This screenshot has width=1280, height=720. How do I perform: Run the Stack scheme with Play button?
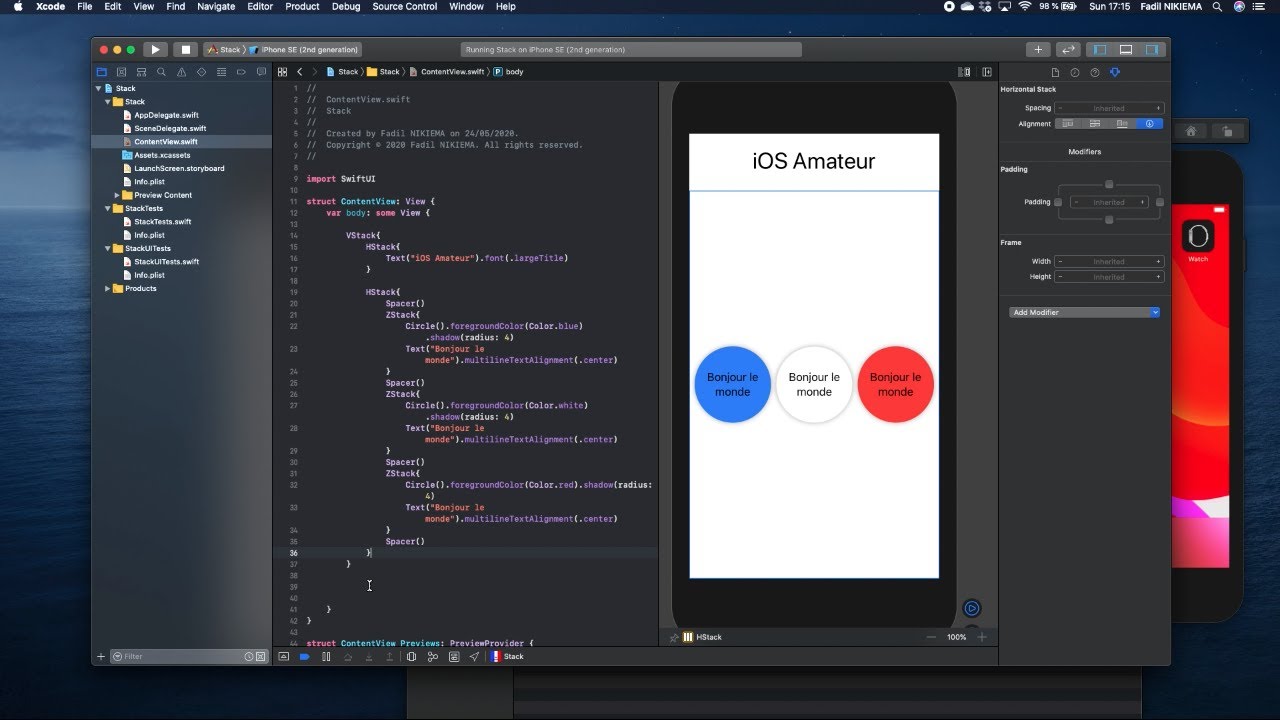point(154,49)
